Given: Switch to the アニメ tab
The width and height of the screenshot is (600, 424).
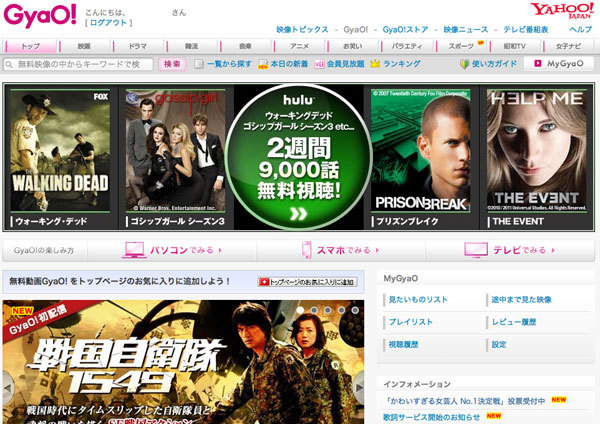Looking at the screenshot, I should [x=299, y=46].
